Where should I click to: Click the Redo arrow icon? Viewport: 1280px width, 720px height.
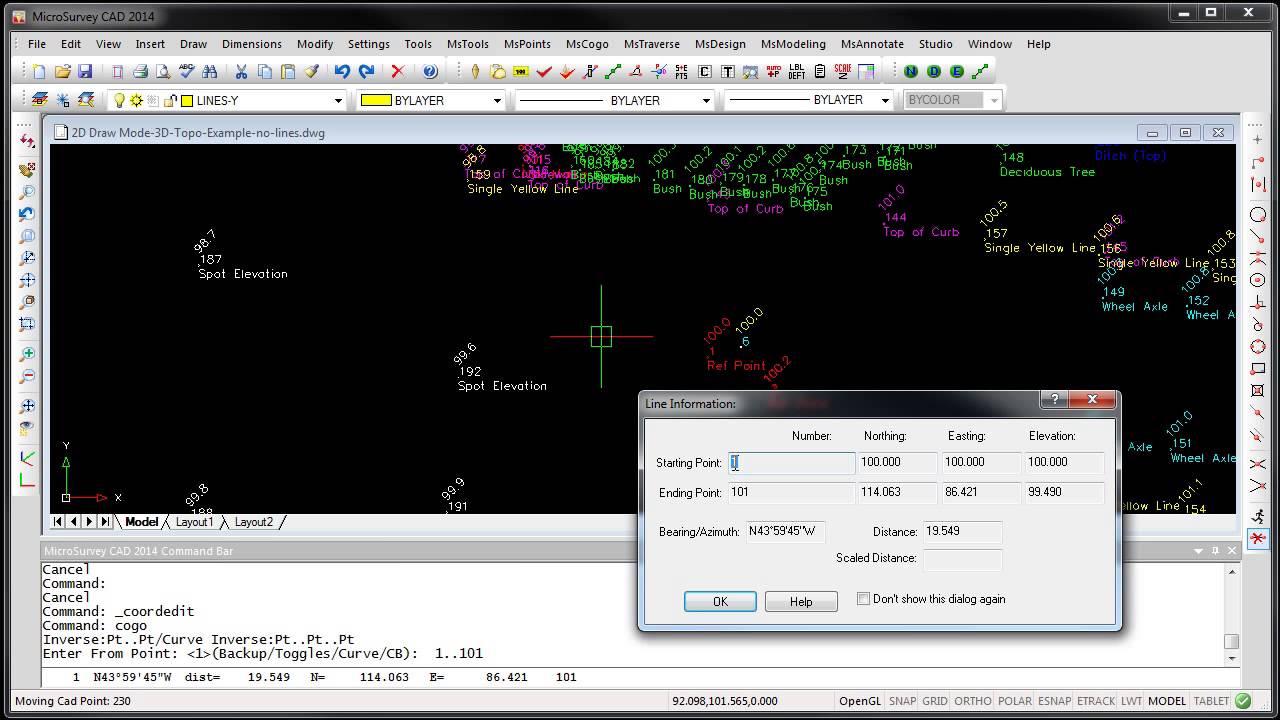click(x=366, y=72)
